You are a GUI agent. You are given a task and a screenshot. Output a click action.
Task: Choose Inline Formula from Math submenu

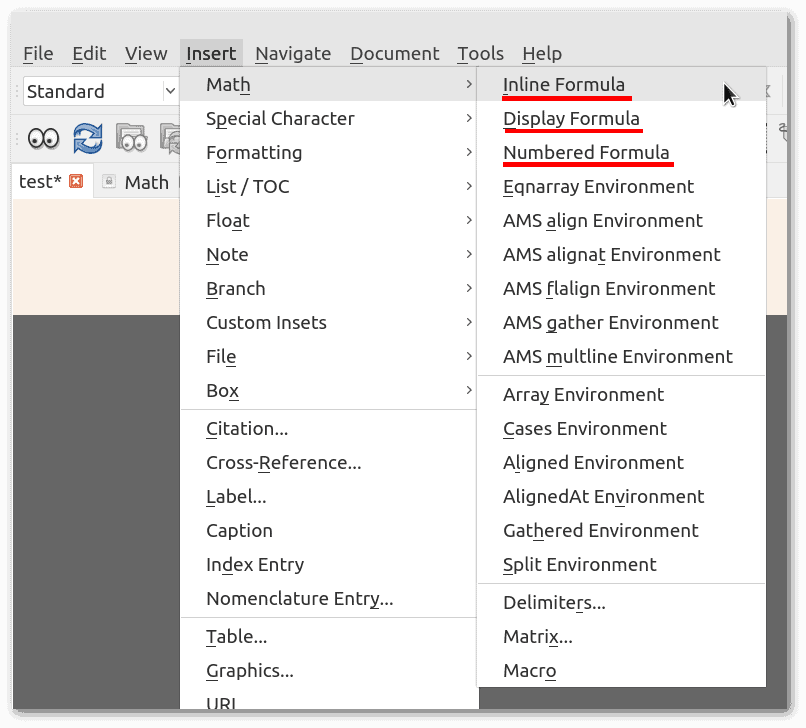564,85
